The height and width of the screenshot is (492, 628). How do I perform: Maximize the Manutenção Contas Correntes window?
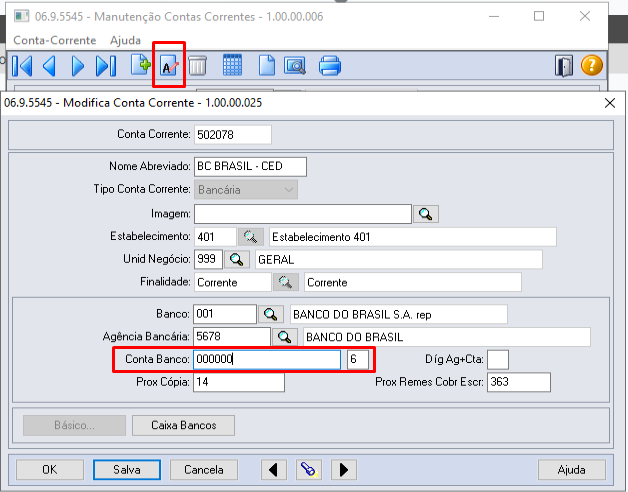539,16
